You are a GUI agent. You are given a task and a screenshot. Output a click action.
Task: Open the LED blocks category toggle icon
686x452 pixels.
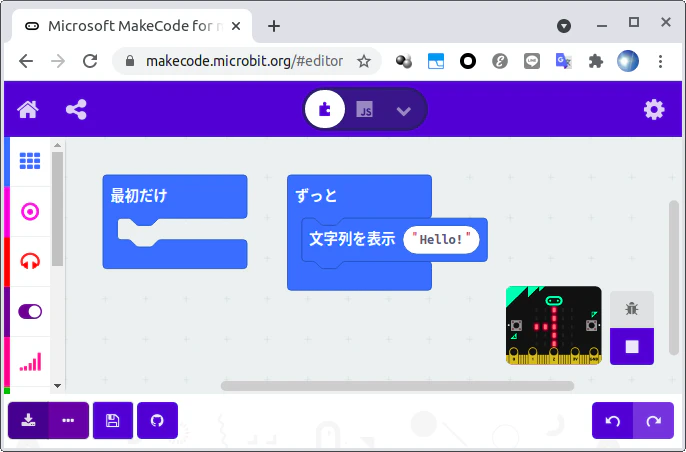30,312
